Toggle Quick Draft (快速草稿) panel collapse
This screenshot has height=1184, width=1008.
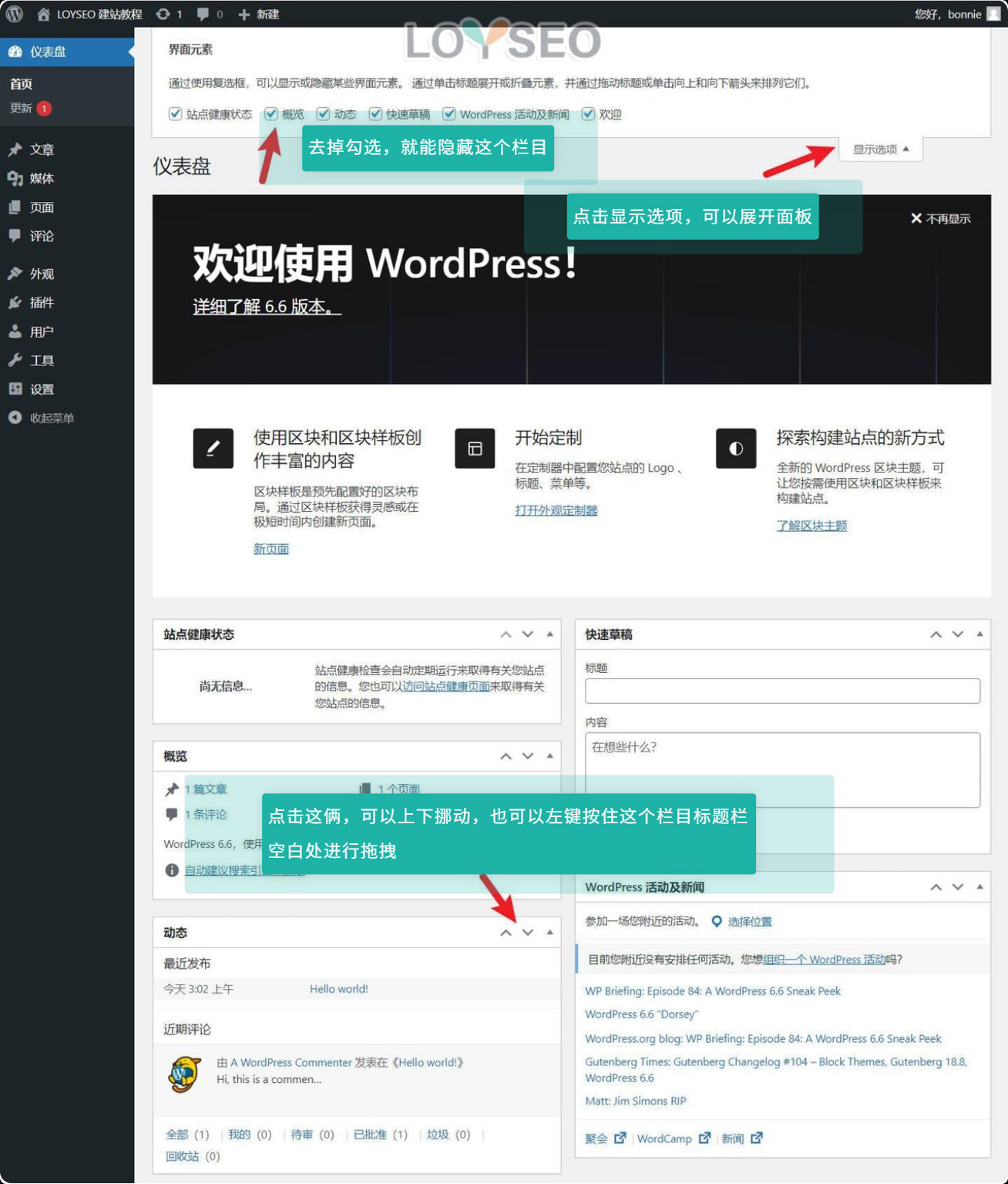coord(980,634)
